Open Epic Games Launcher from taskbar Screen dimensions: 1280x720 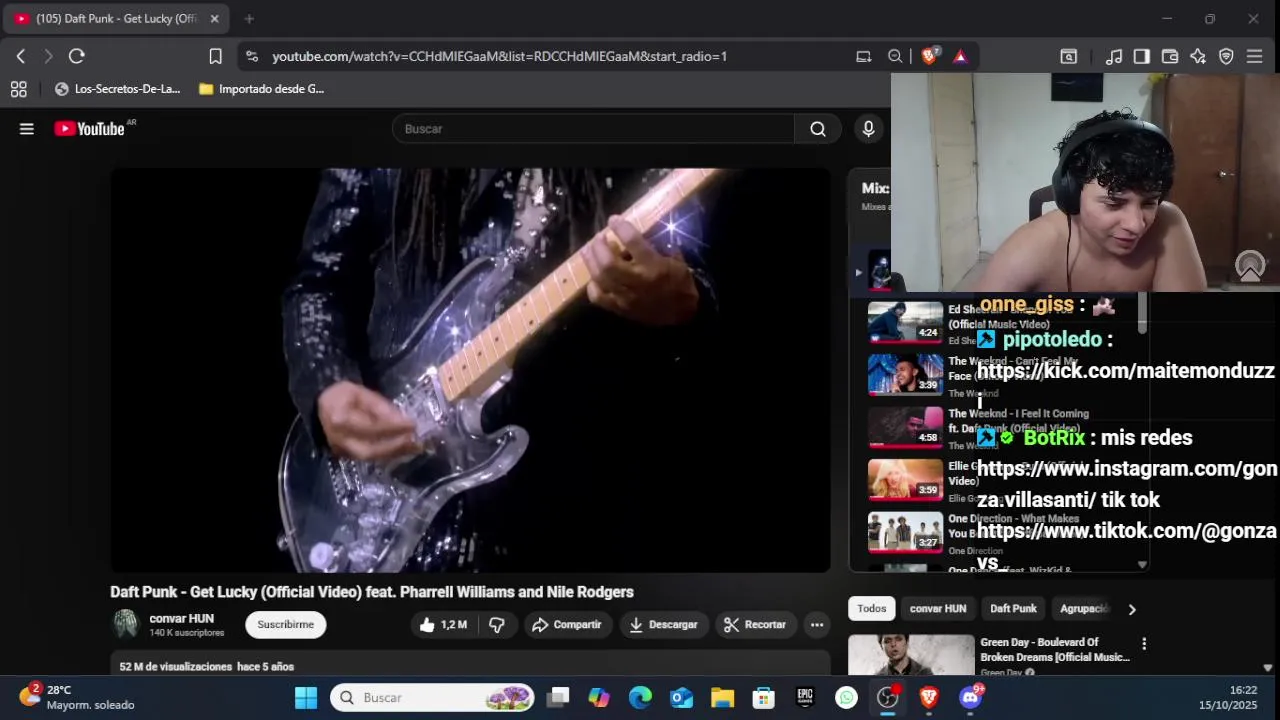pos(805,697)
